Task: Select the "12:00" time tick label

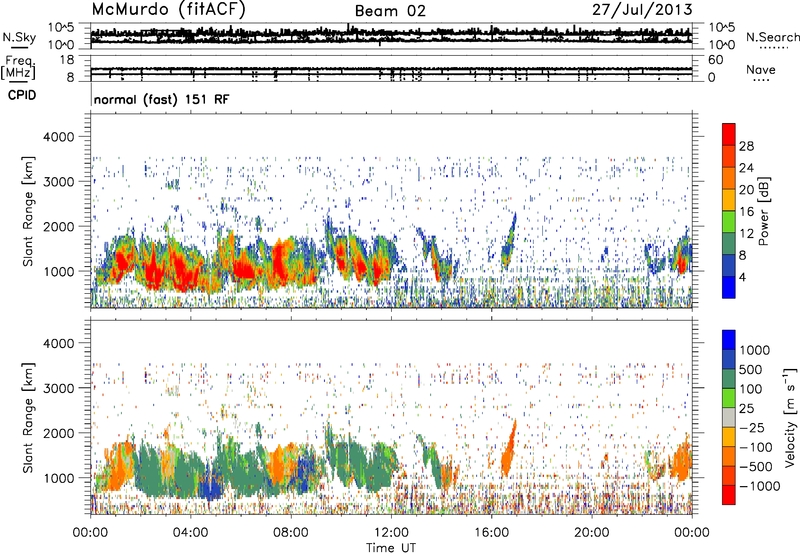Action: pos(391,533)
